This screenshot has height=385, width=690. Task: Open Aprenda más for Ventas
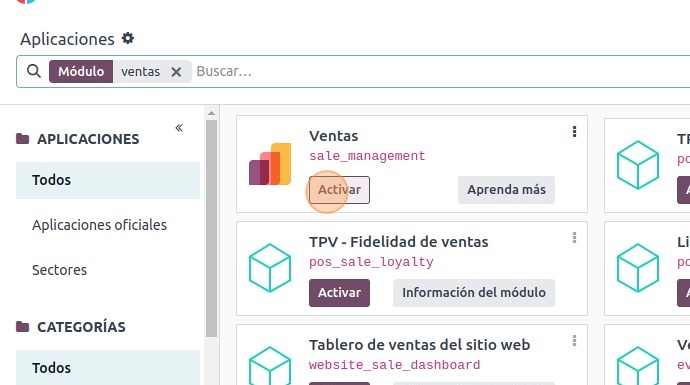click(x=506, y=190)
